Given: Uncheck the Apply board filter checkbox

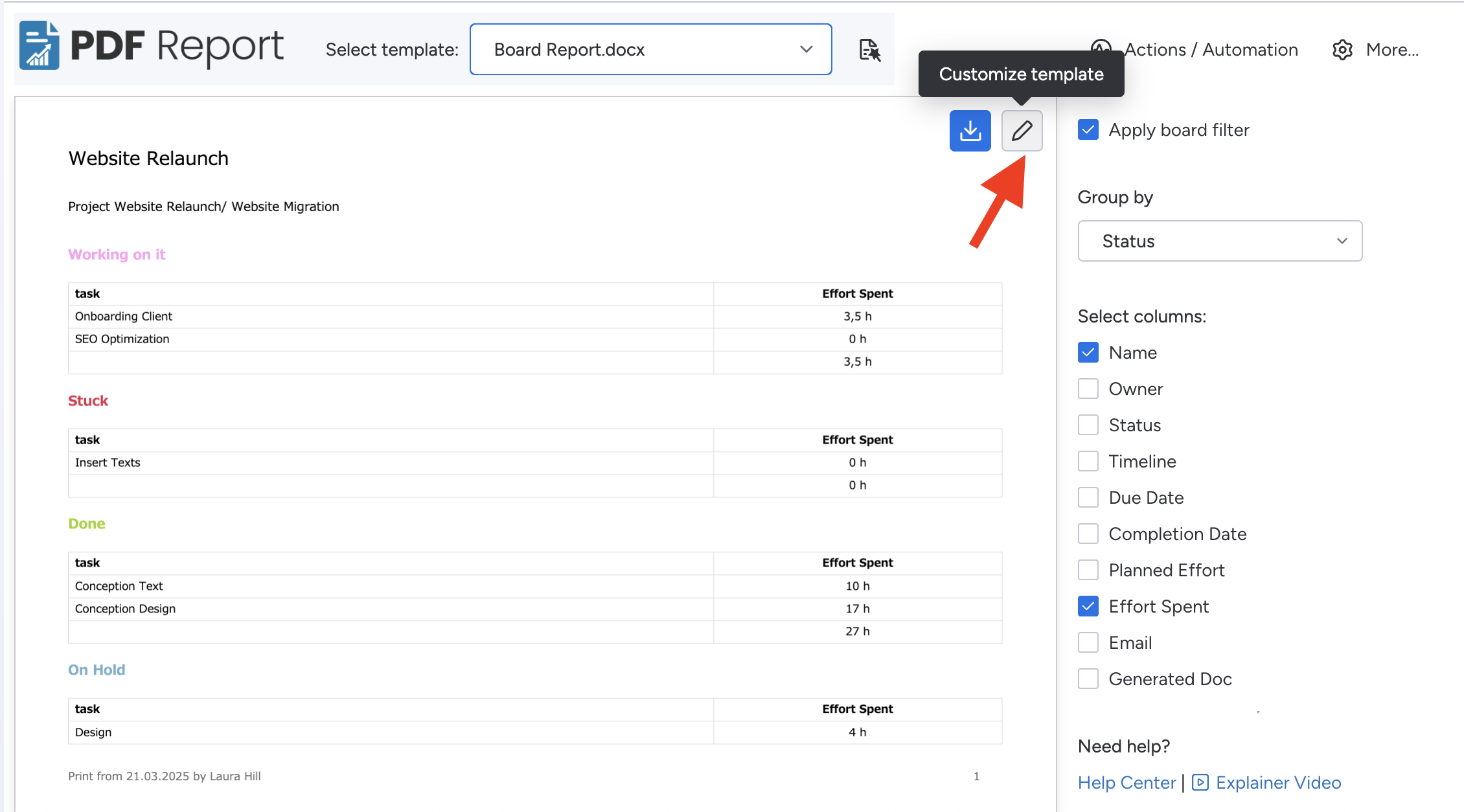Looking at the screenshot, I should [1088, 130].
